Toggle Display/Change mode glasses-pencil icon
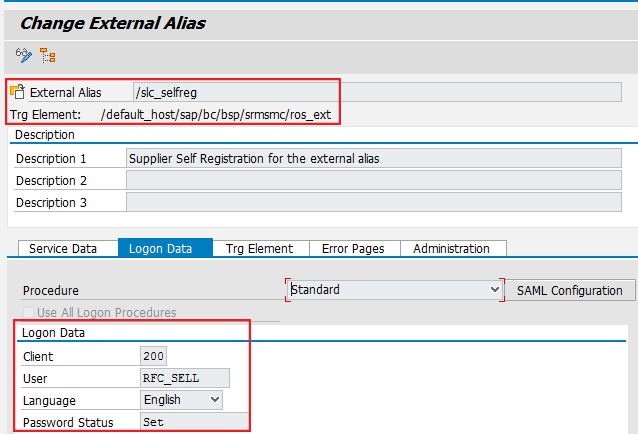638x434 pixels. coord(25,55)
